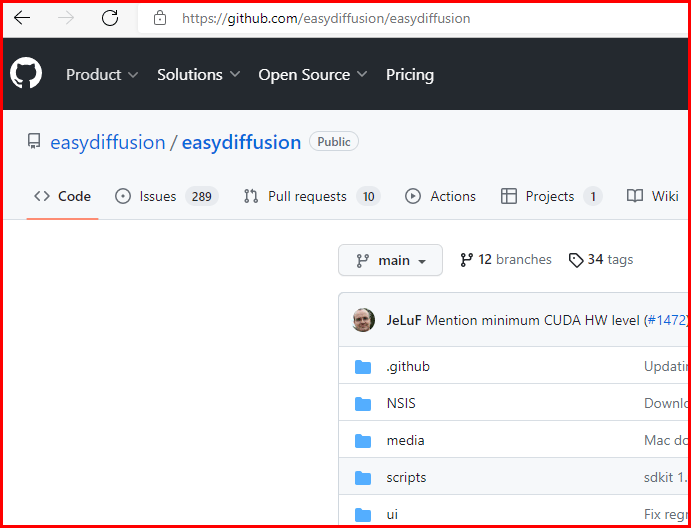This screenshot has height=528, width=691.
Task: Open the Pricing page
Action: (x=410, y=75)
